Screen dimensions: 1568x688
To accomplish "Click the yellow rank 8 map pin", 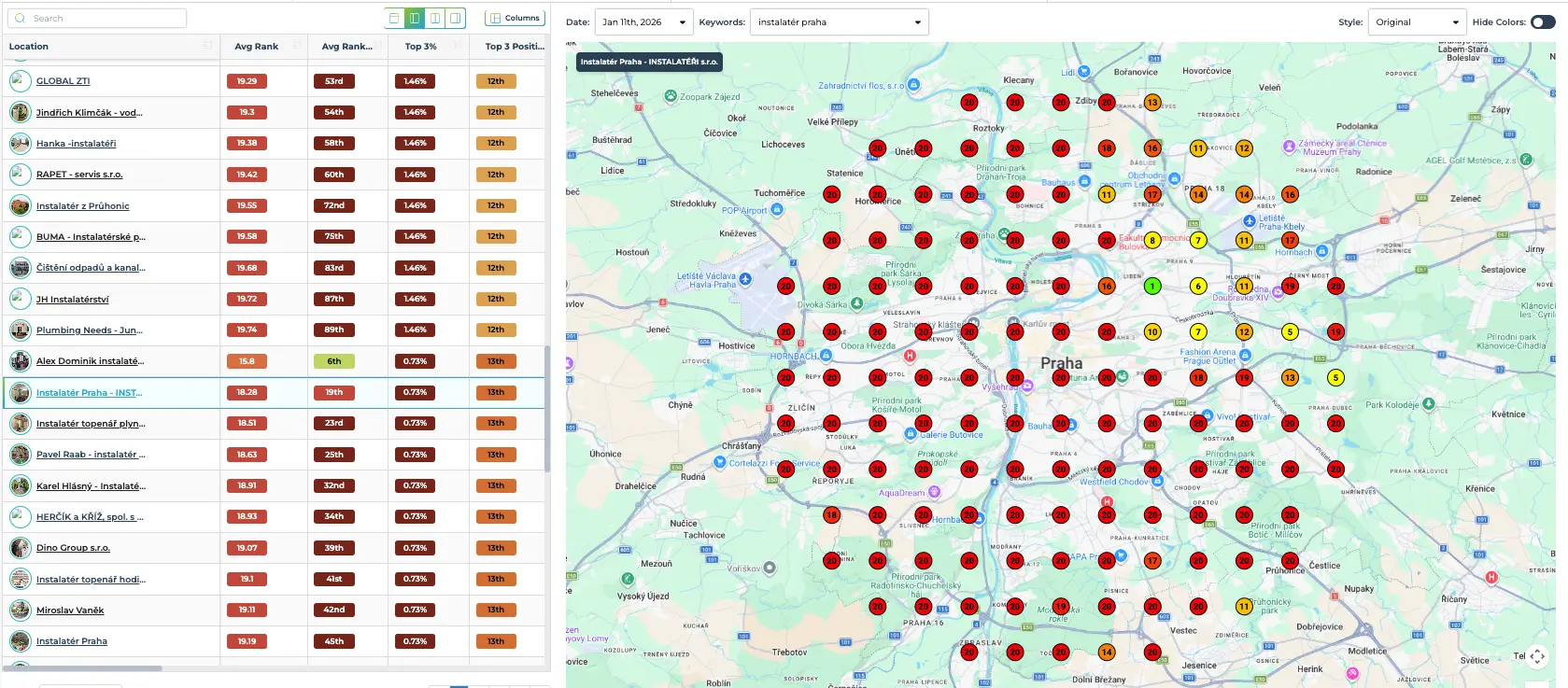I will point(1152,241).
